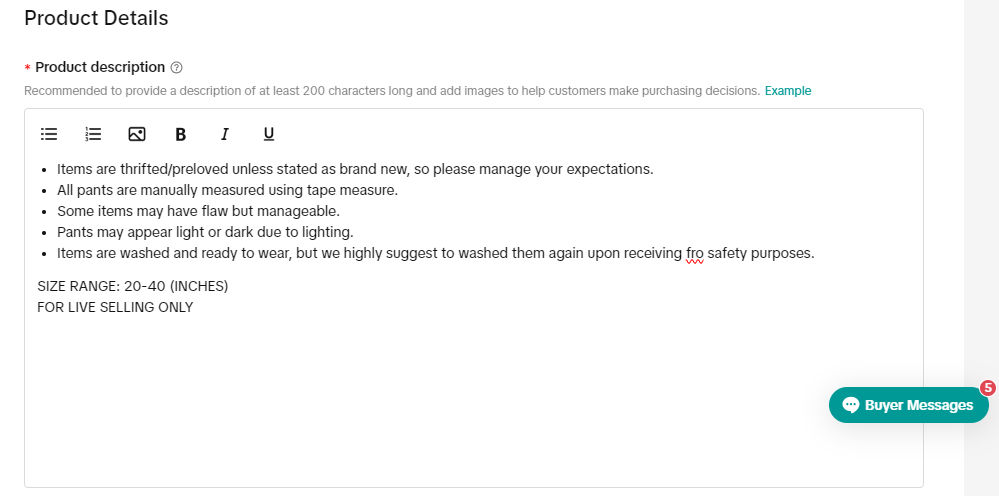Toggle bold formatting
Screen dimensions: 999x496
[181, 134]
